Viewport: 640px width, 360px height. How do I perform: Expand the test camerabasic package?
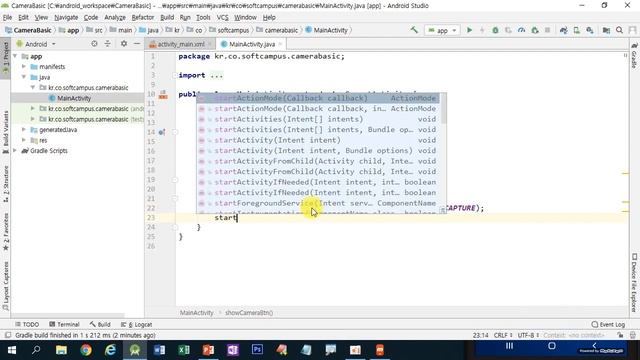point(33,119)
